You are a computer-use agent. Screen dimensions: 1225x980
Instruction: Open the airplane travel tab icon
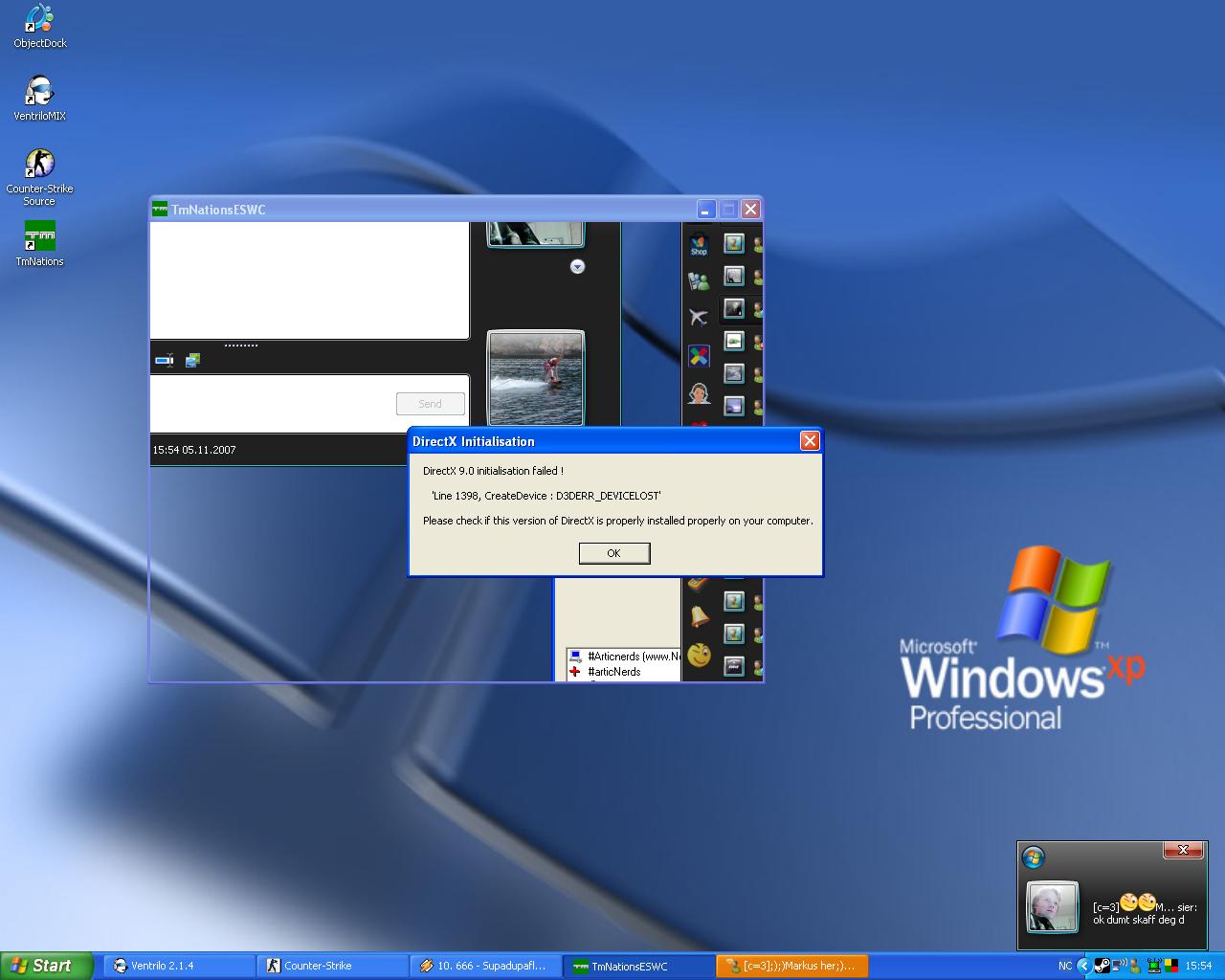699,317
